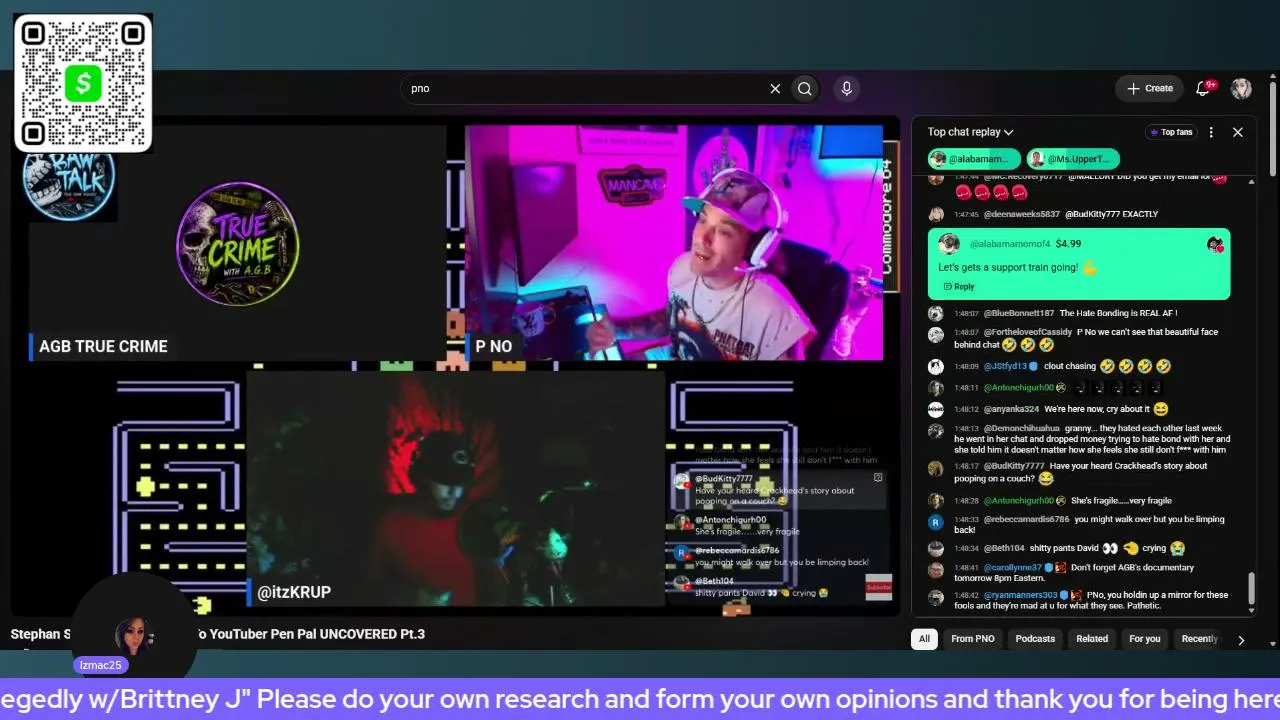Click @anyanka324 username in chat
Viewport: 1280px width, 720px height.
[1012, 409]
